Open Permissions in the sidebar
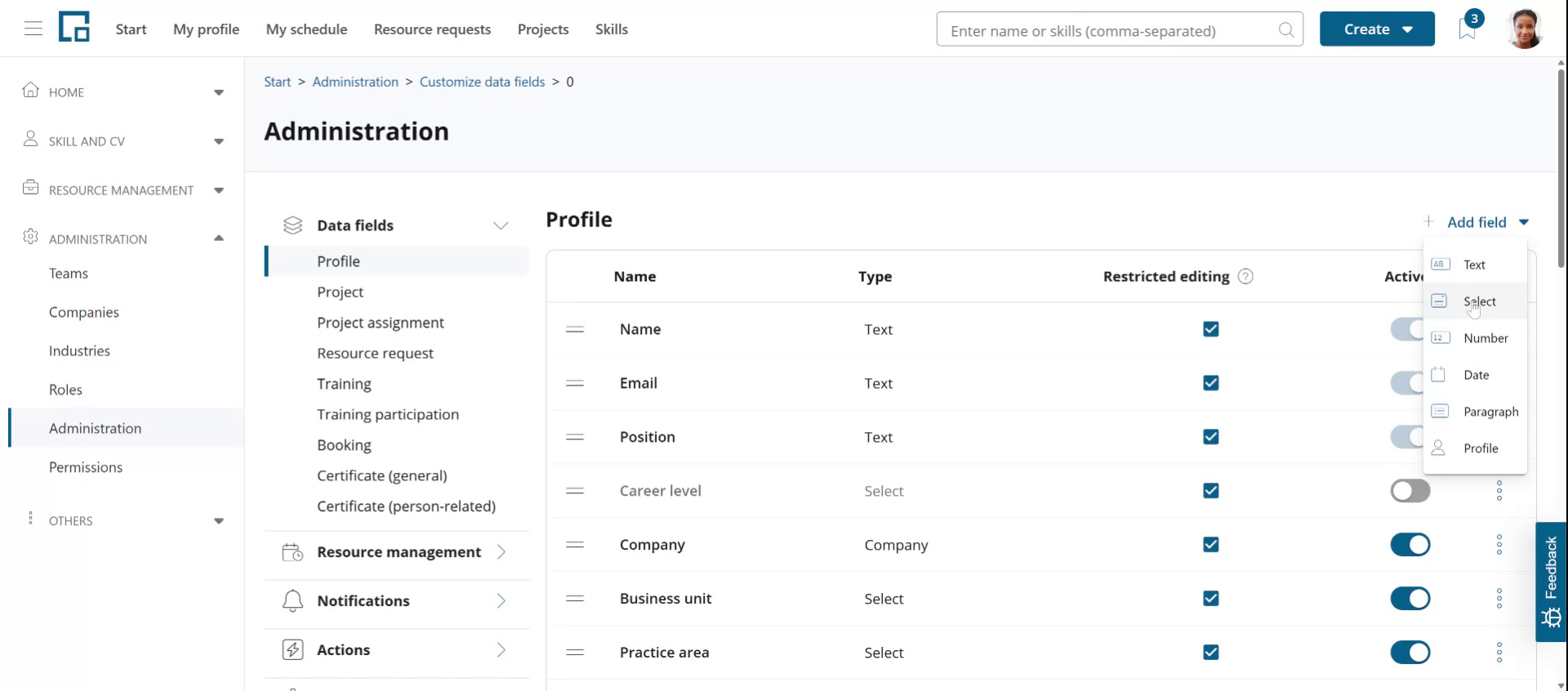Image resolution: width=1568 pixels, height=691 pixels. 86,467
